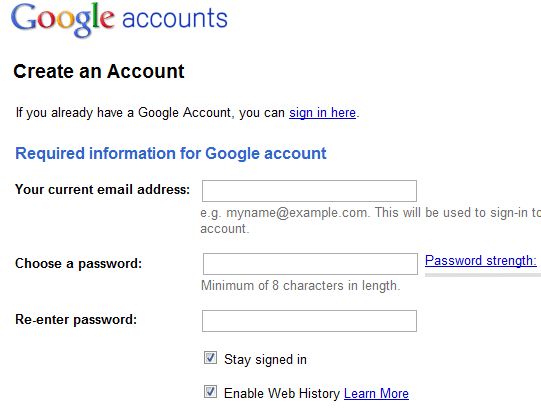Disable the 'Enable Web History' checkbox

point(210,392)
